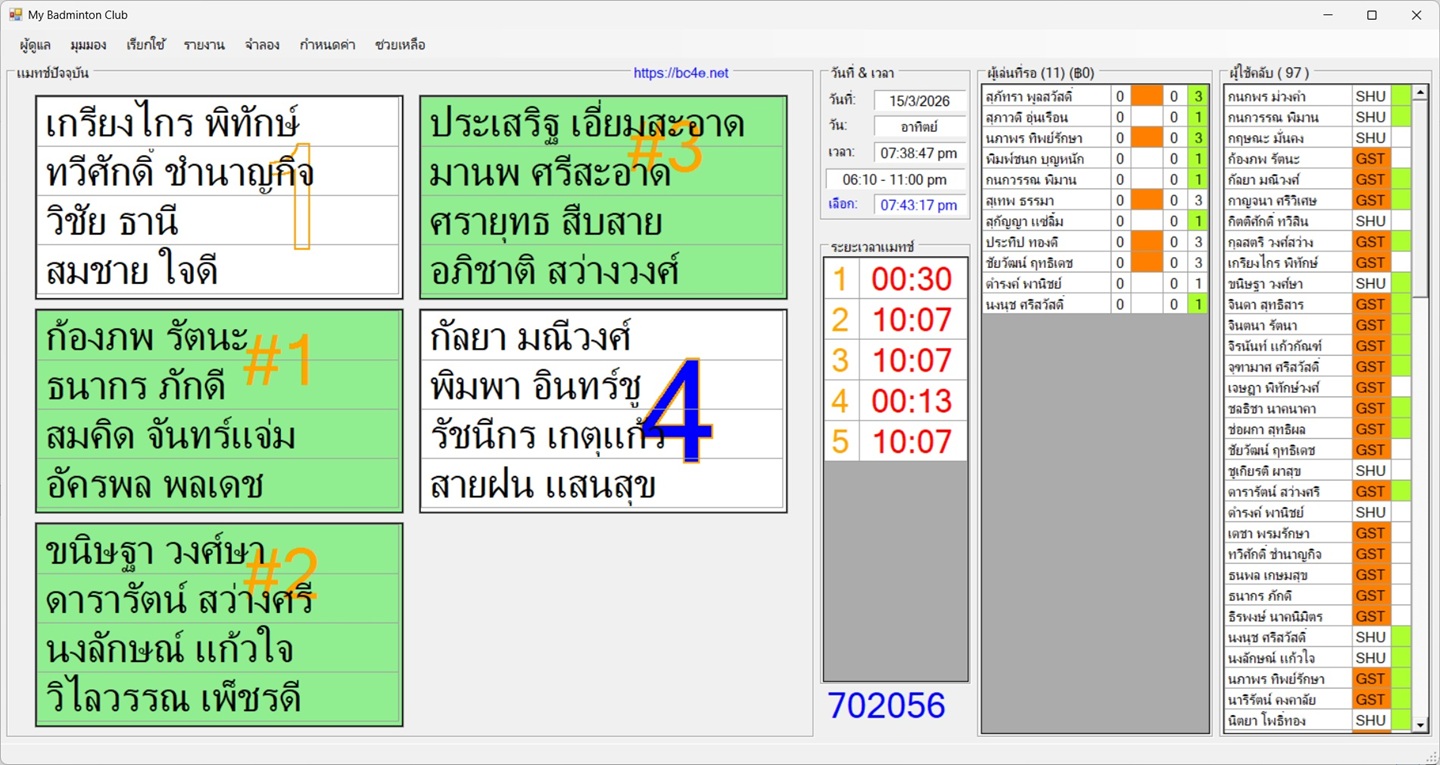This screenshot has width=1440, height=765.
Task: Click the GST cell for กุลสตรี วงศ์สว่าง
Action: [1371, 242]
